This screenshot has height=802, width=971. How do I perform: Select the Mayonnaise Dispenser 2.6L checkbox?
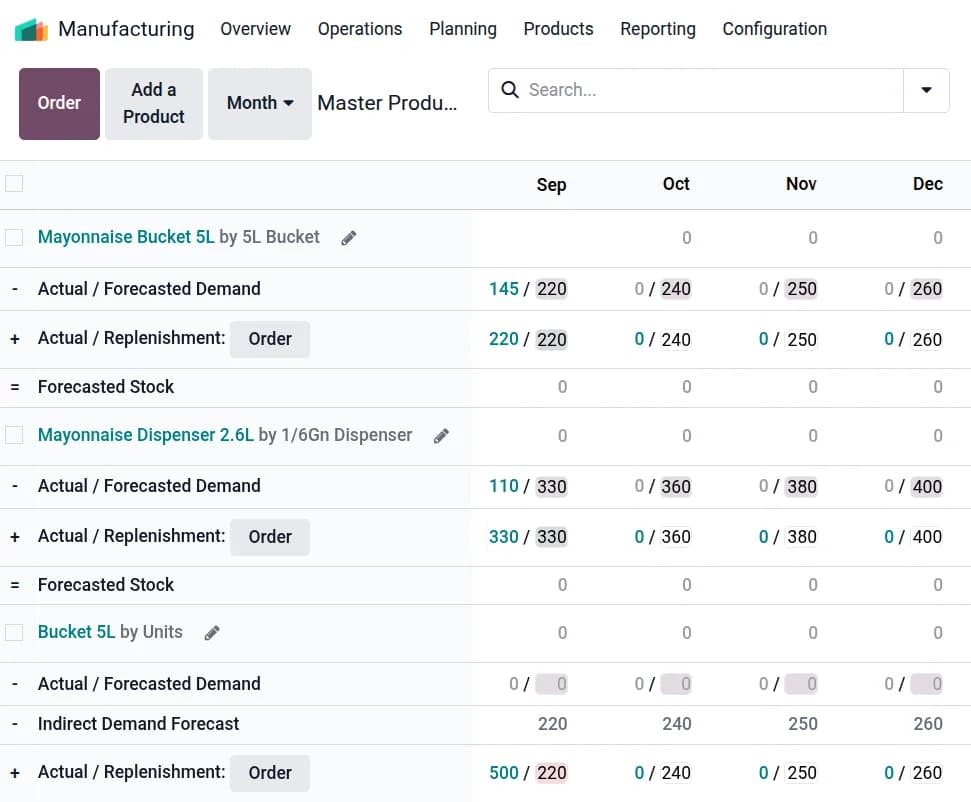pos(14,435)
